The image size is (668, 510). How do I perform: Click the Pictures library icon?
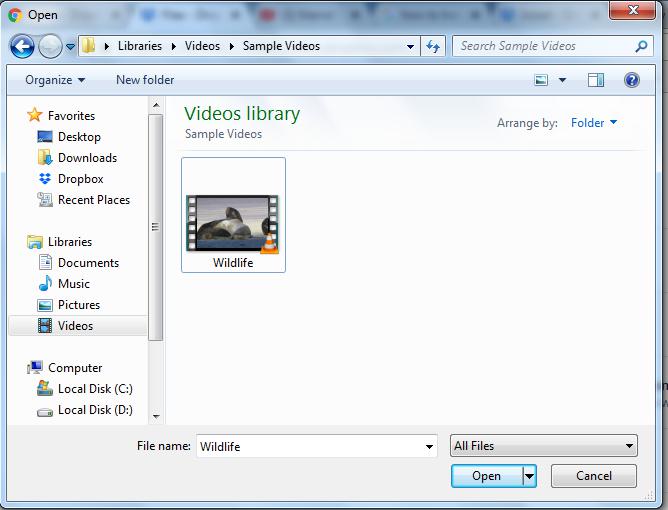pyautogui.click(x=45, y=305)
